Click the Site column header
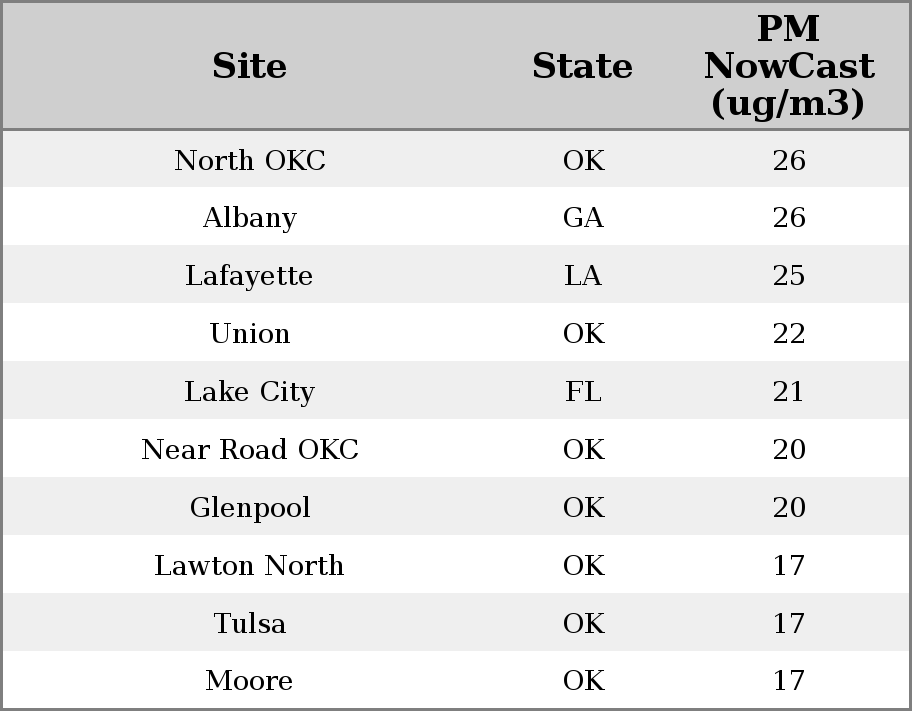Image resolution: width=912 pixels, height=711 pixels. click(250, 66)
